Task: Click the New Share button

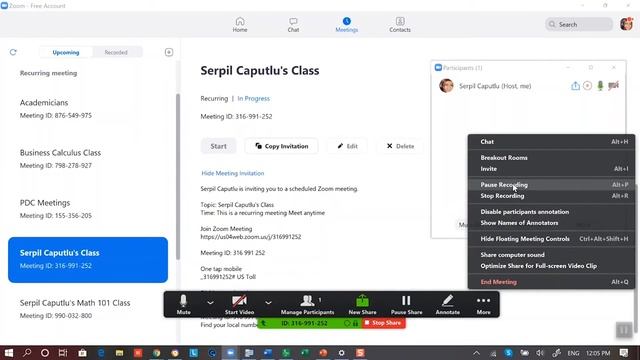Action: (x=362, y=304)
